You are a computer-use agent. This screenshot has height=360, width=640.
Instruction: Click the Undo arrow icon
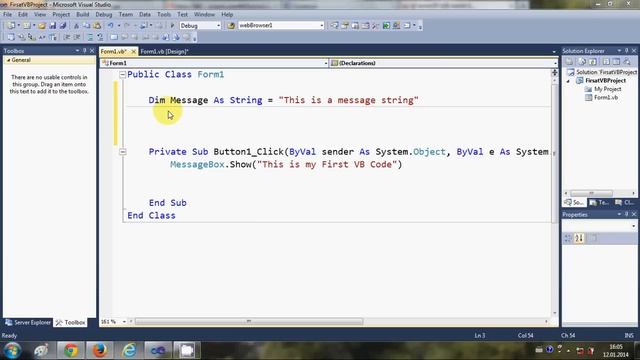[111, 26]
